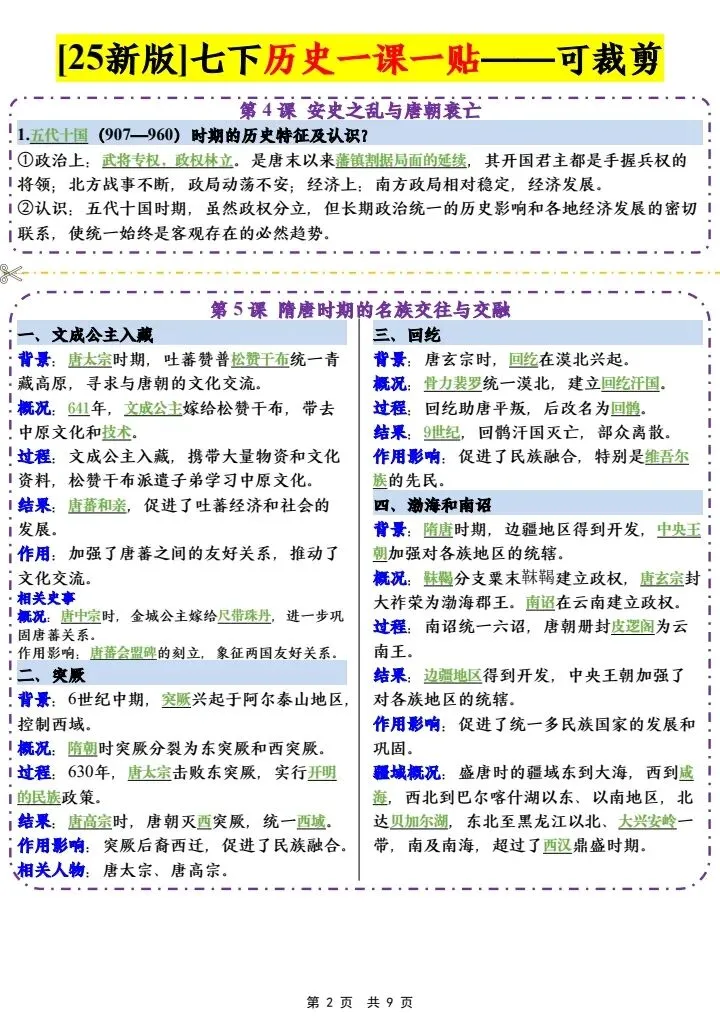Click the underlined term '唐蕃会盟碑'
The image size is (720, 1020).
123,652
